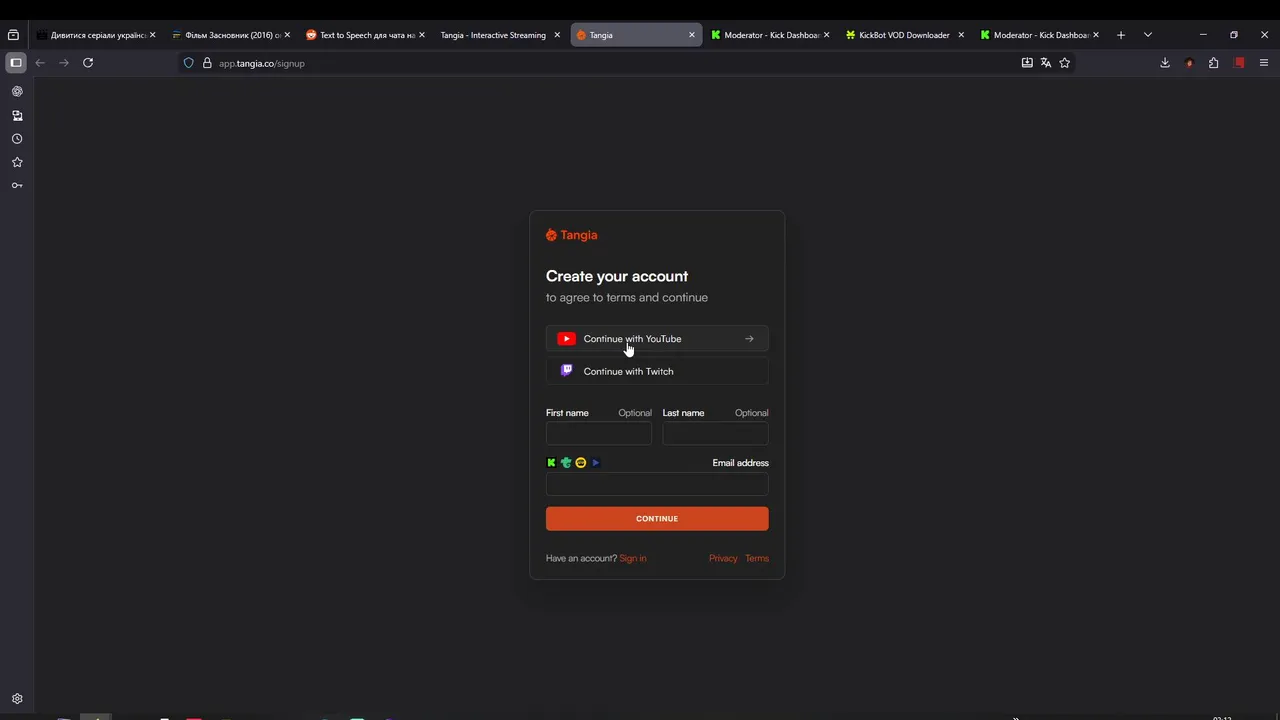Click the blue play icon above email
1280x720 pixels.
tap(595, 463)
